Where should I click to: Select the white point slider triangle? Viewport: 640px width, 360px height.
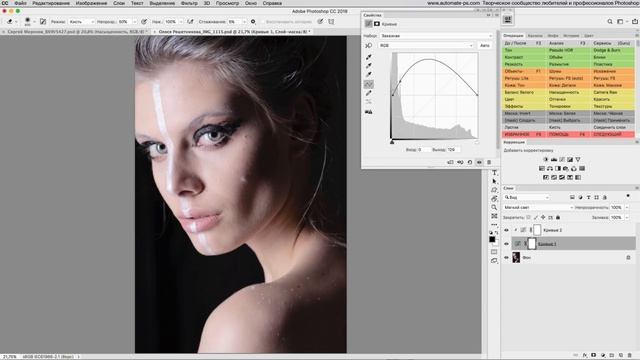pyautogui.click(x=477, y=142)
